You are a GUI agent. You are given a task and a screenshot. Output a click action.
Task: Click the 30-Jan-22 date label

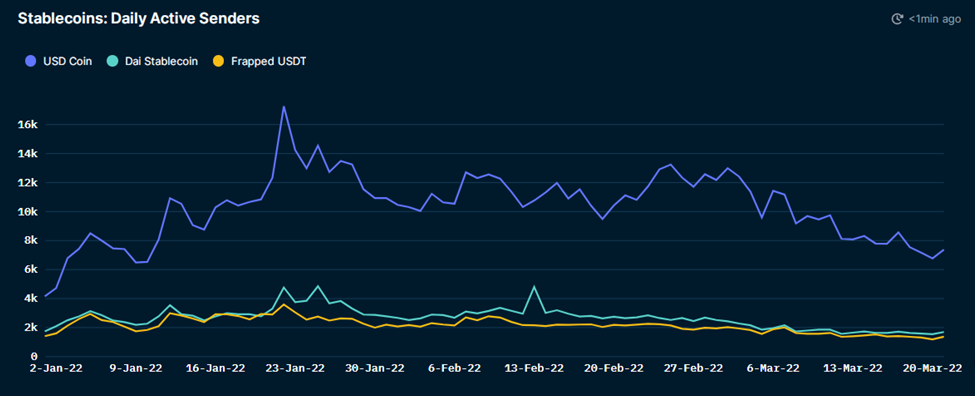(376, 368)
